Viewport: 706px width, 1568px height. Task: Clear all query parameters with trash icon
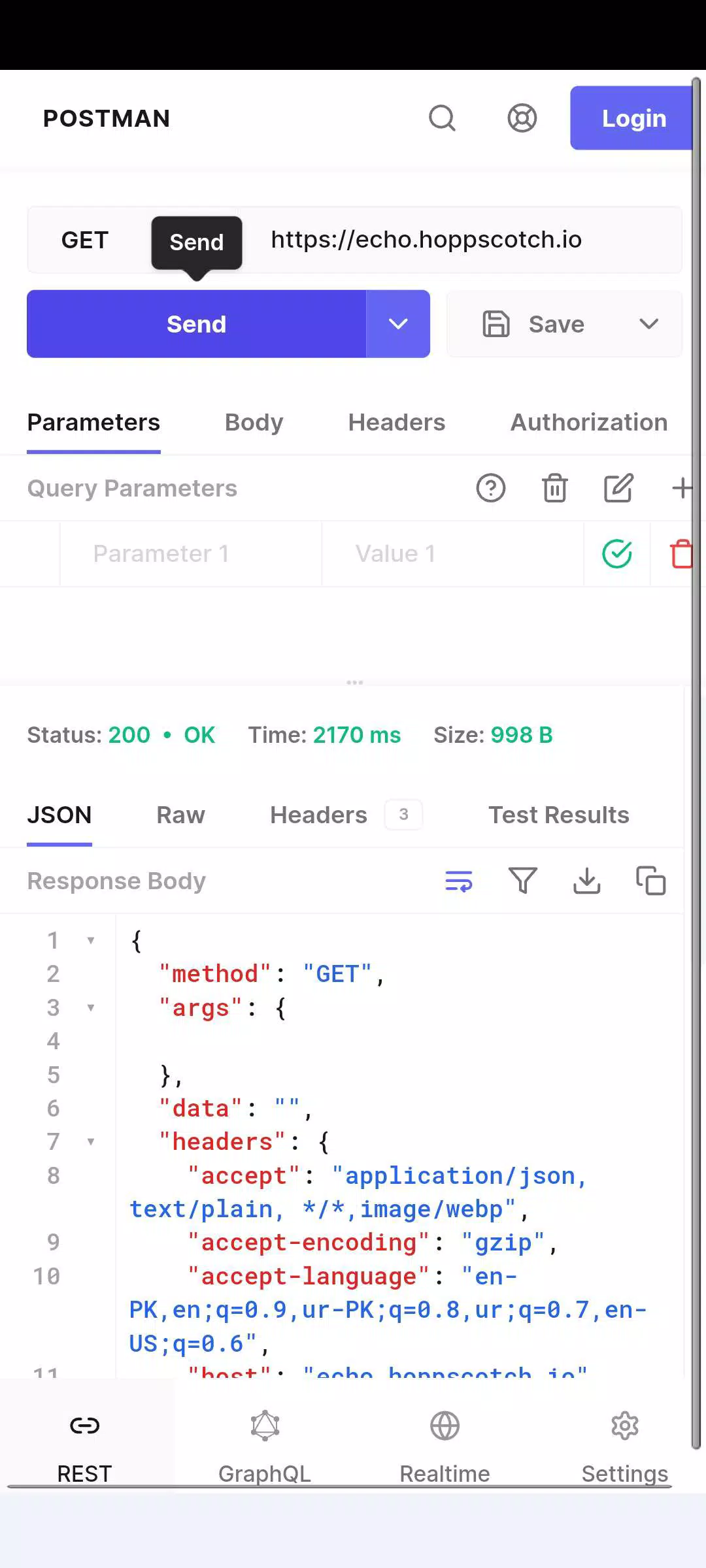click(554, 488)
